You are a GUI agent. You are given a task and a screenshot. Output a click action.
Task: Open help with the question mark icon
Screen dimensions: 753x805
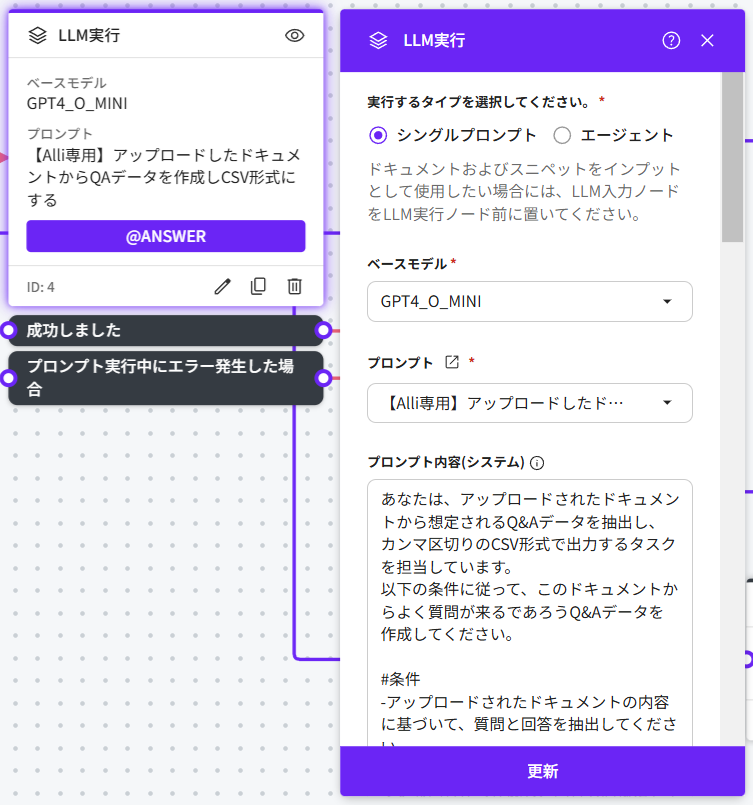[x=671, y=40]
